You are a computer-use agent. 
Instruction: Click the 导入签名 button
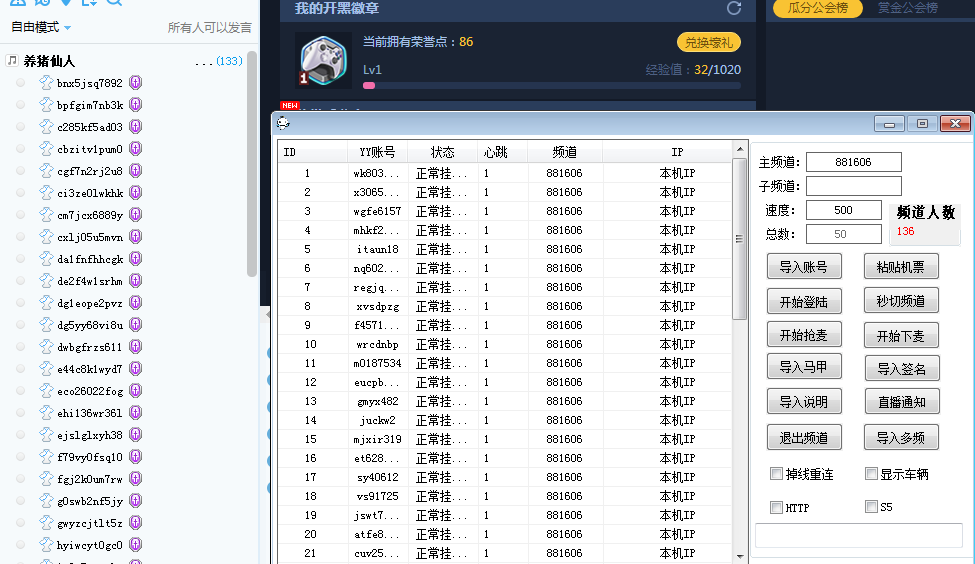point(902,369)
